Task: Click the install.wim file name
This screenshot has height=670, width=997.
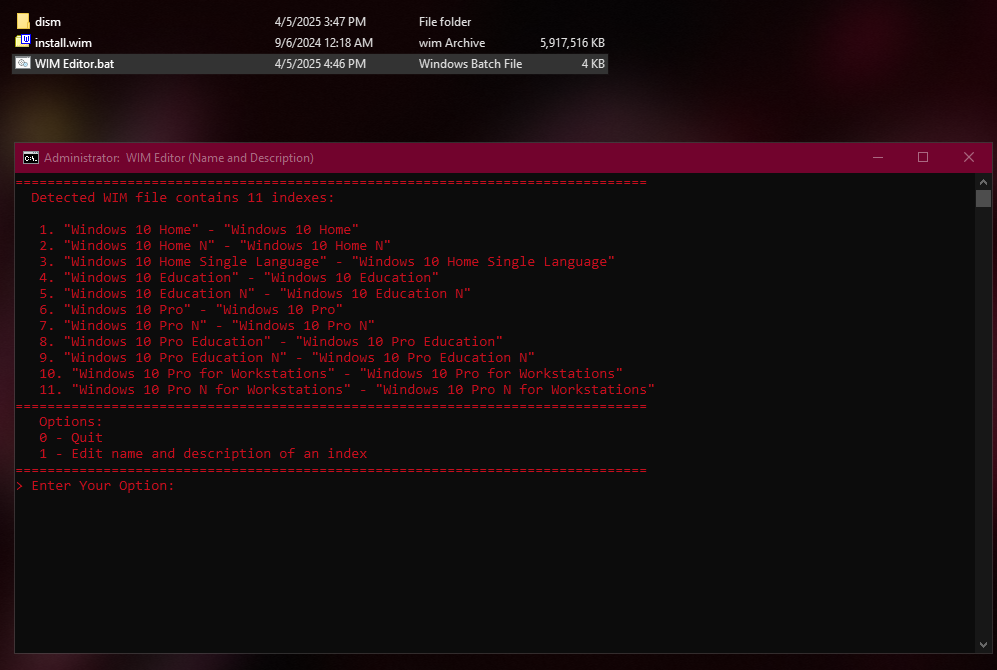Action: click(63, 43)
